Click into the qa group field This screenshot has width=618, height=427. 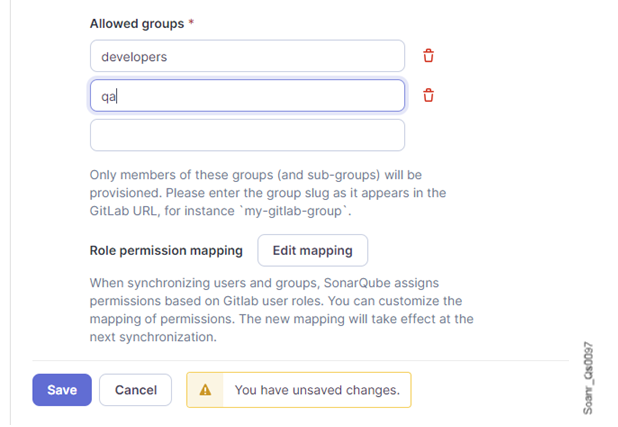(x=247, y=96)
